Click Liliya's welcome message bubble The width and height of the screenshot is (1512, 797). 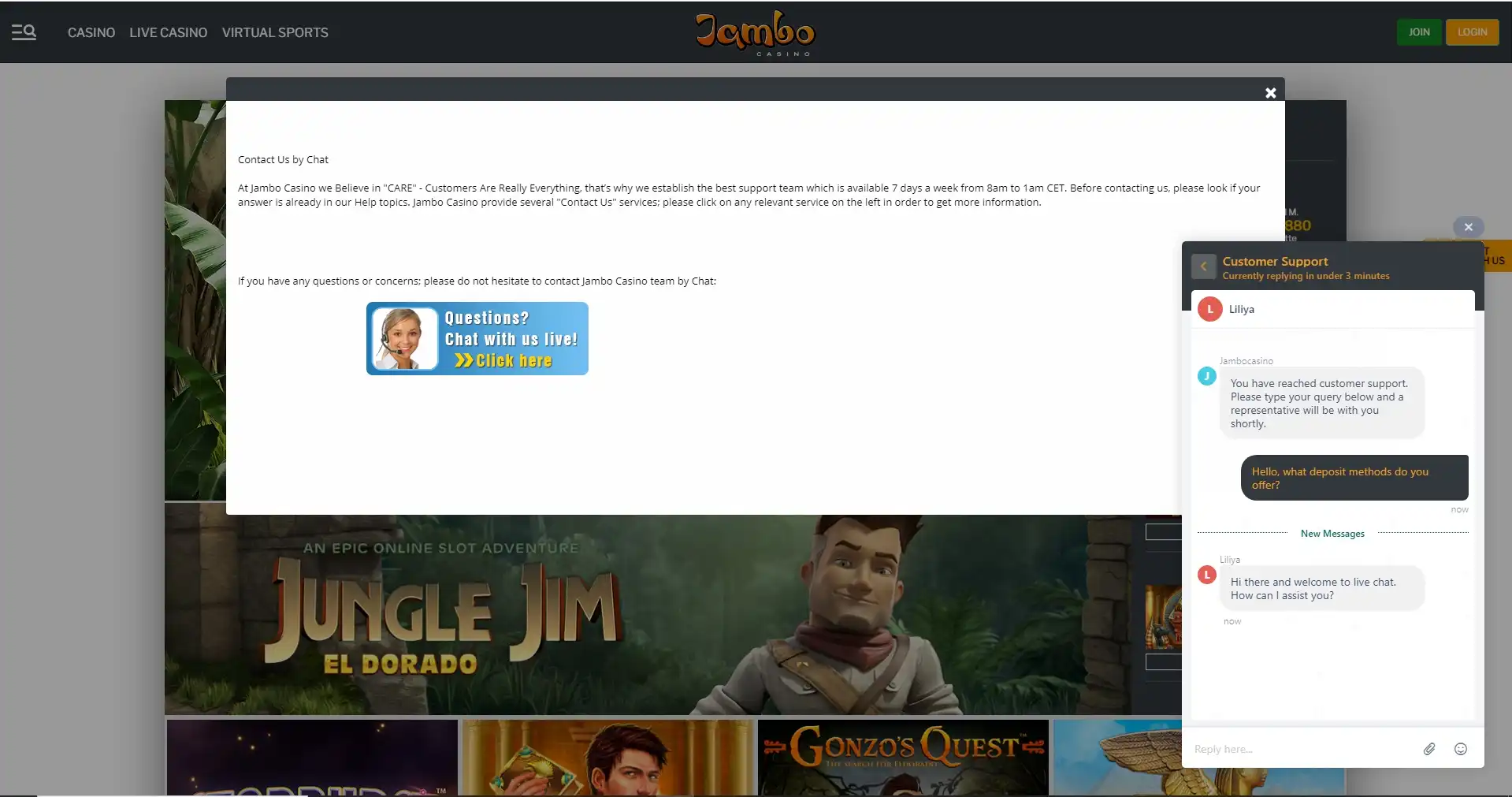(x=1321, y=589)
